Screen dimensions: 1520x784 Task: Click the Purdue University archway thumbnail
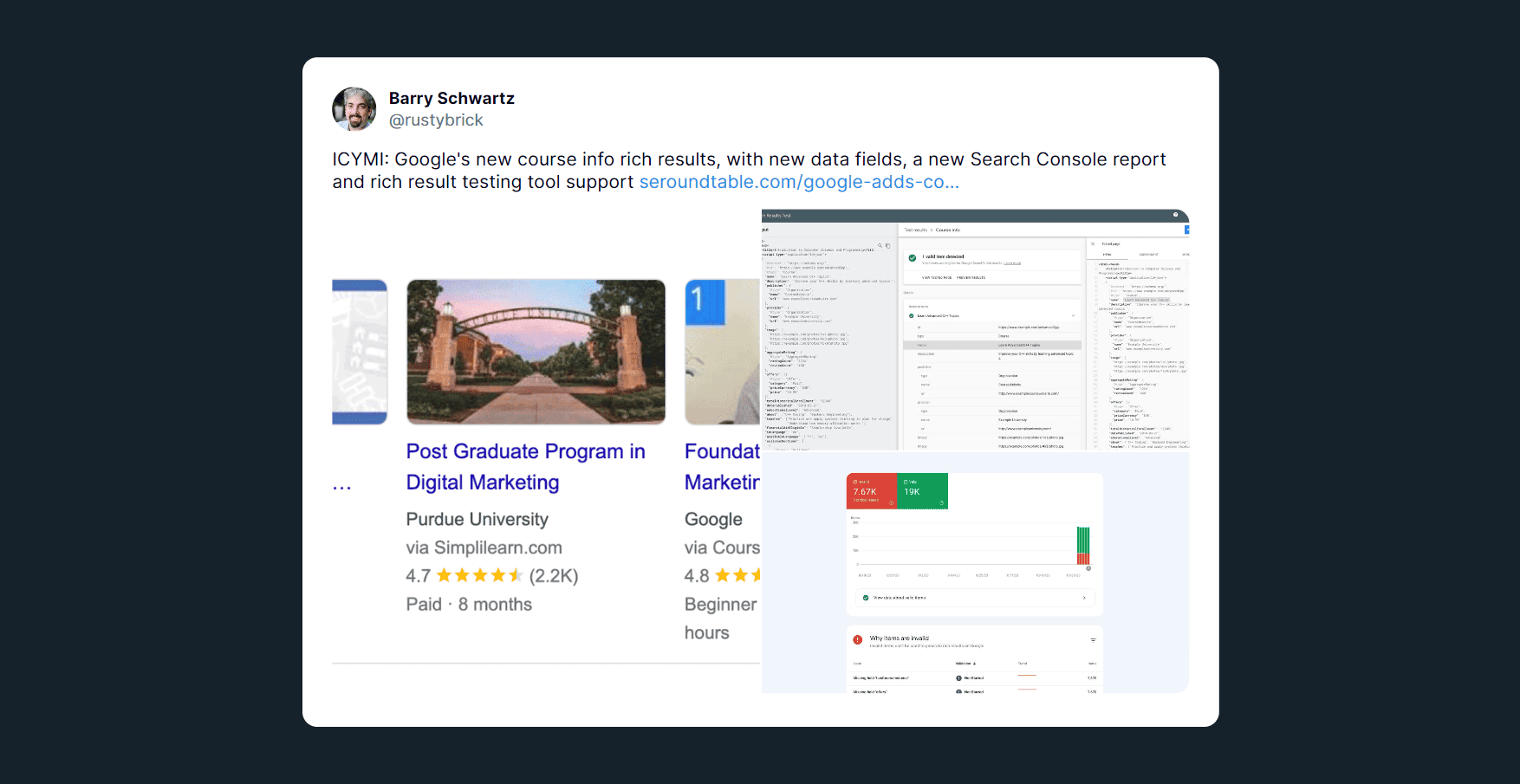pyautogui.click(x=536, y=352)
